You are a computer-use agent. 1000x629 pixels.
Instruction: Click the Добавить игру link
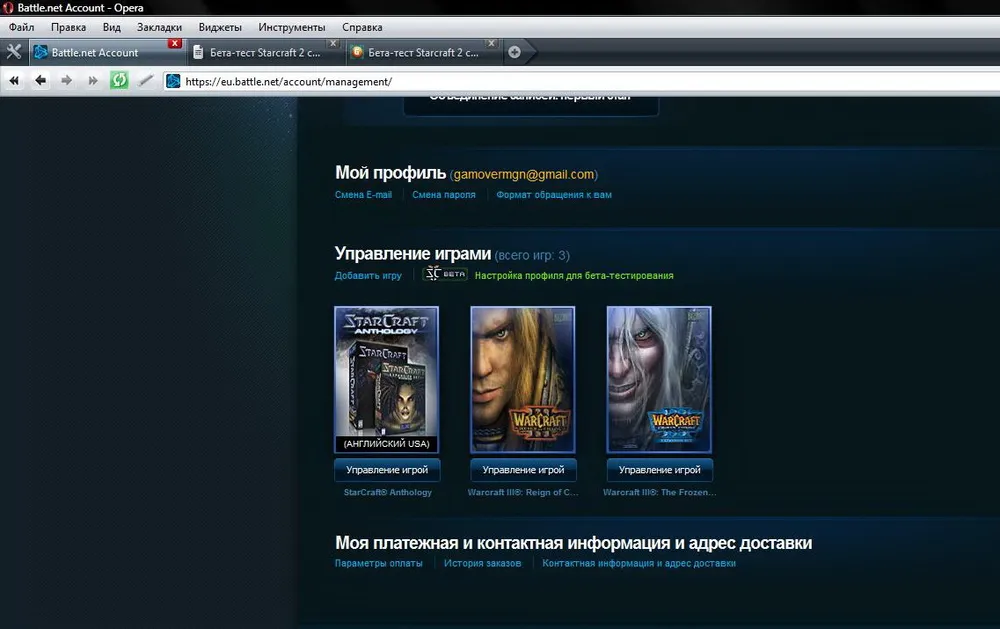tap(368, 276)
